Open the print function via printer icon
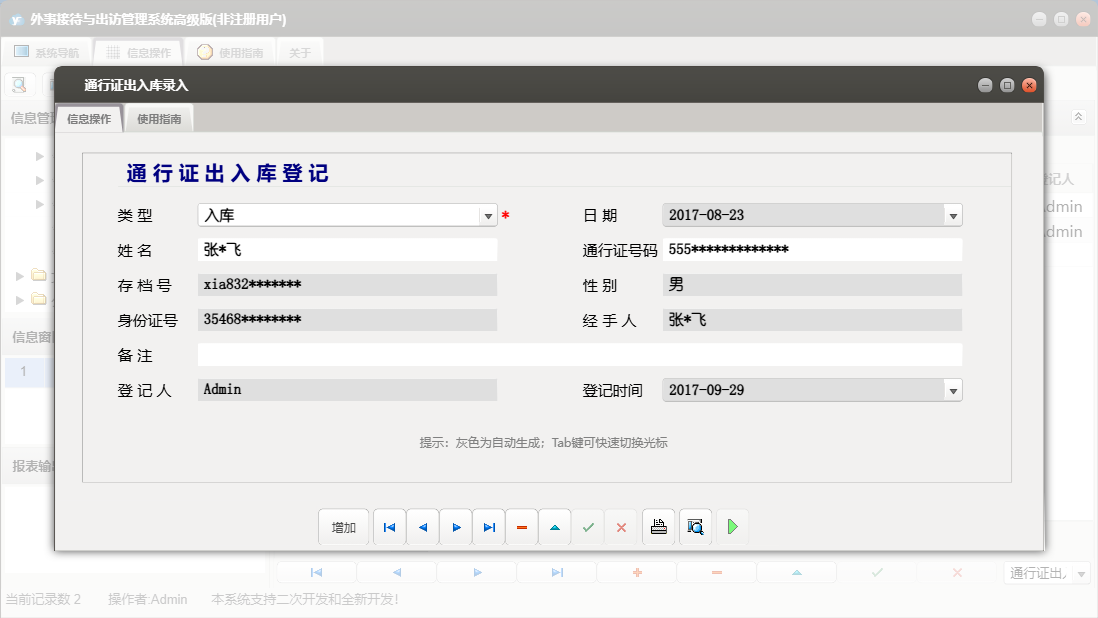 coord(658,527)
